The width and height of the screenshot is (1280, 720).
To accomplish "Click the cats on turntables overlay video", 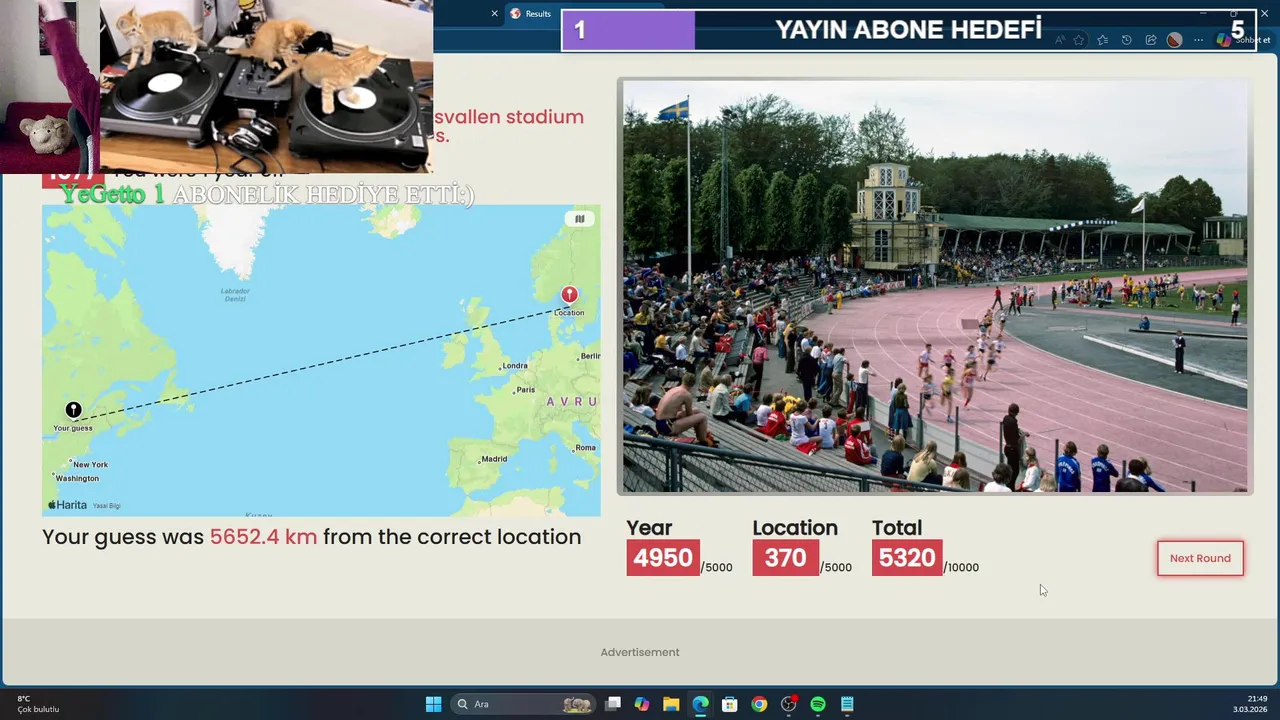I will pyautogui.click(x=266, y=86).
